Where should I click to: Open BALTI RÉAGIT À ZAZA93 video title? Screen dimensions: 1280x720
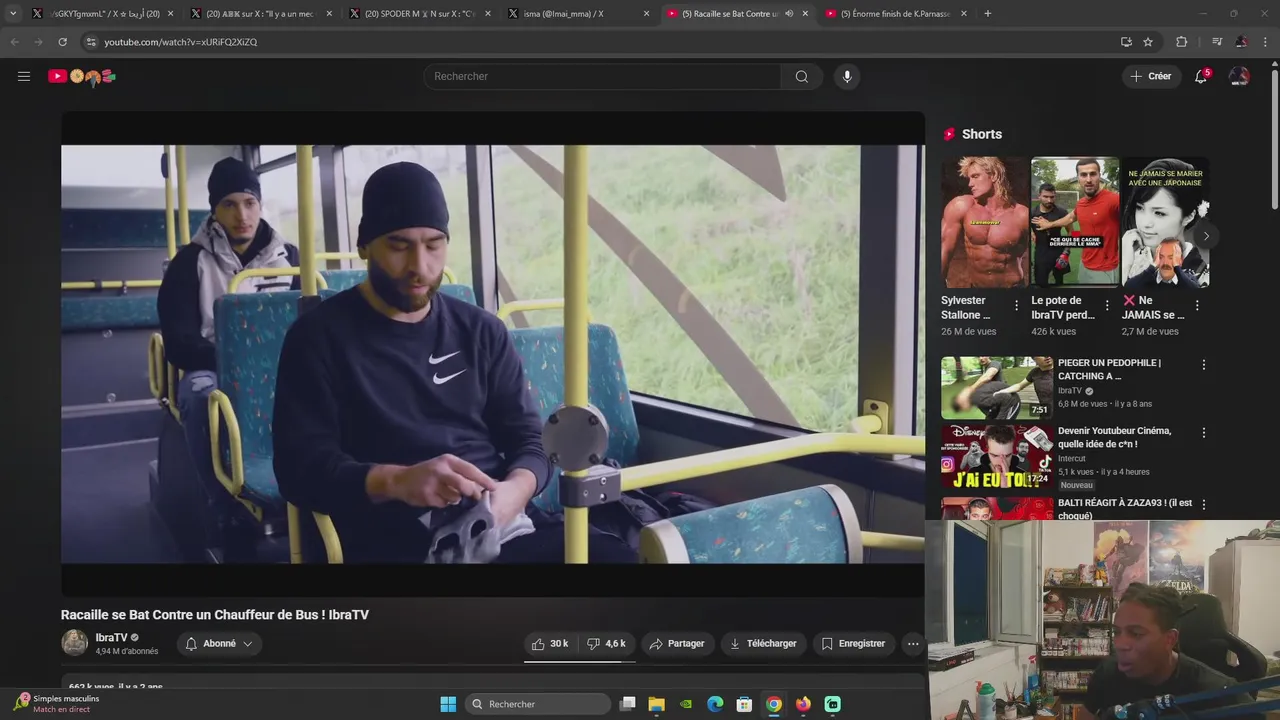(x=1125, y=509)
